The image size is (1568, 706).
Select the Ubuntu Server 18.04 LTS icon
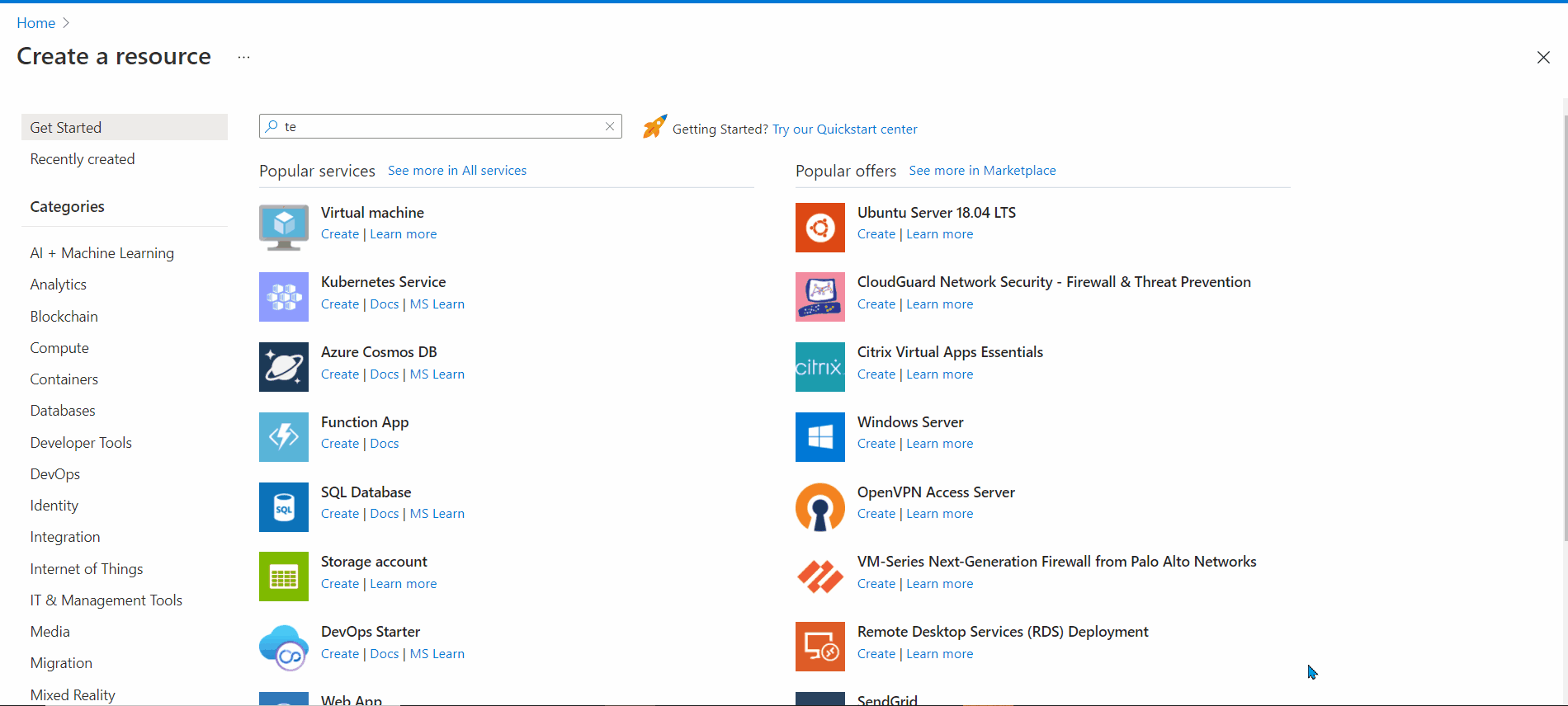pos(819,228)
